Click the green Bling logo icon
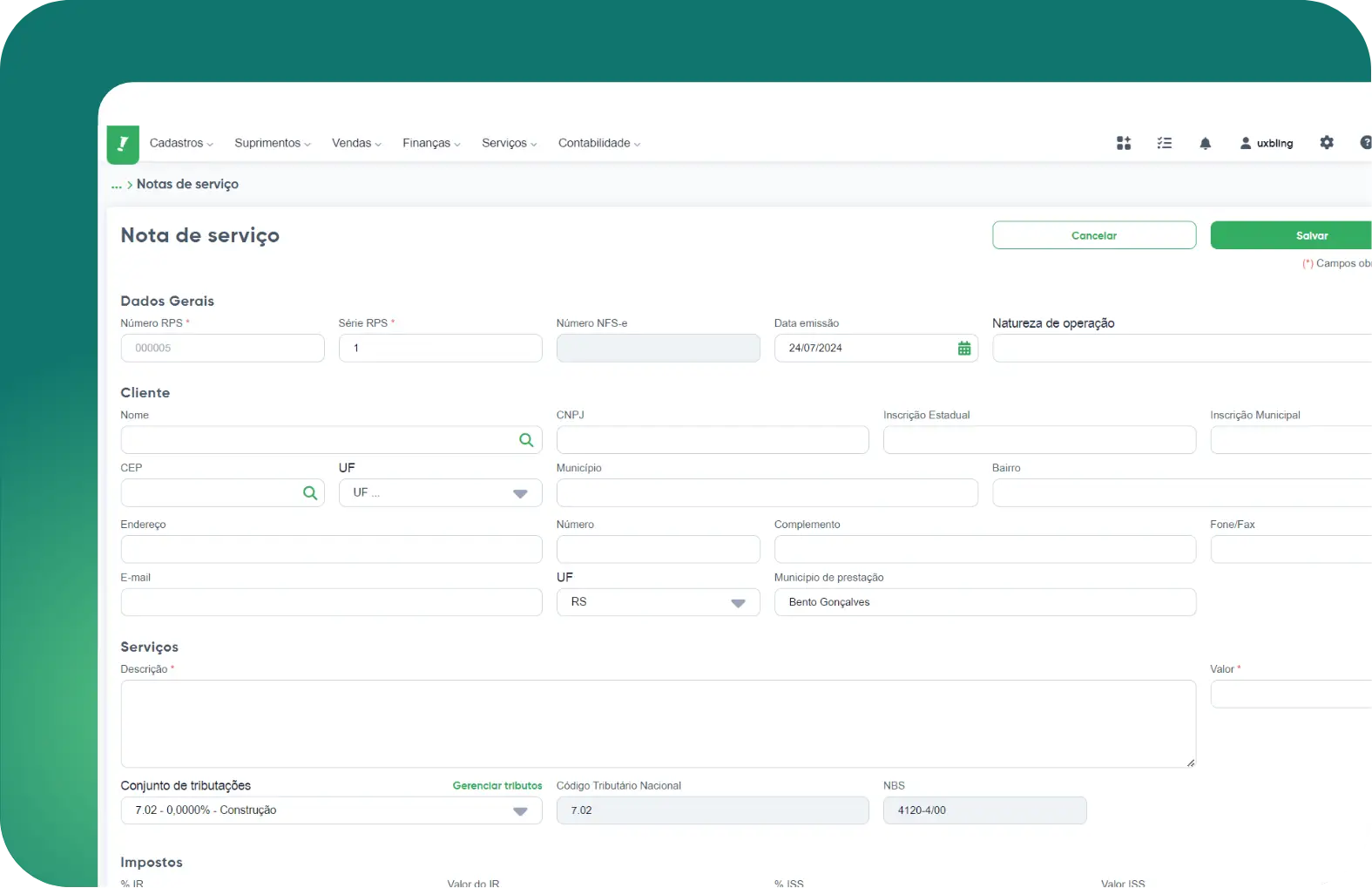 pyautogui.click(x=123, y=145)
